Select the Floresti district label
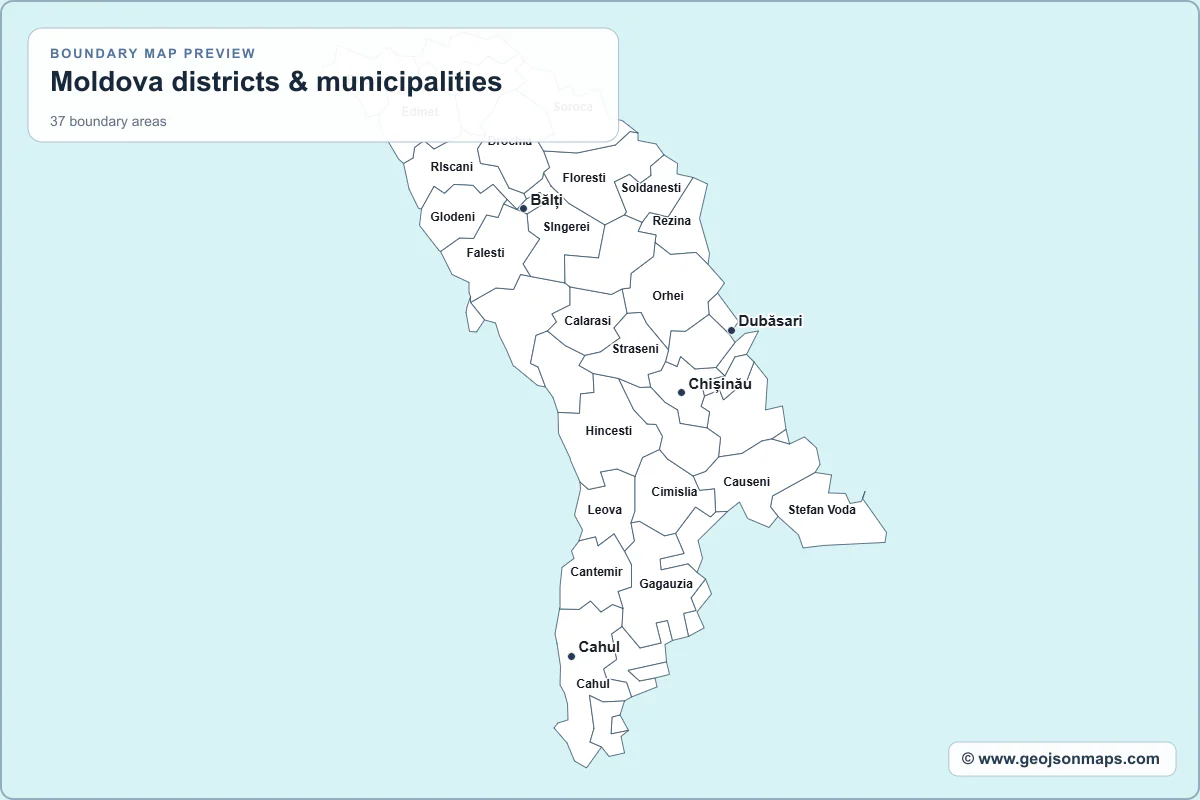1200x800 pixels. (x=584, y=178)
